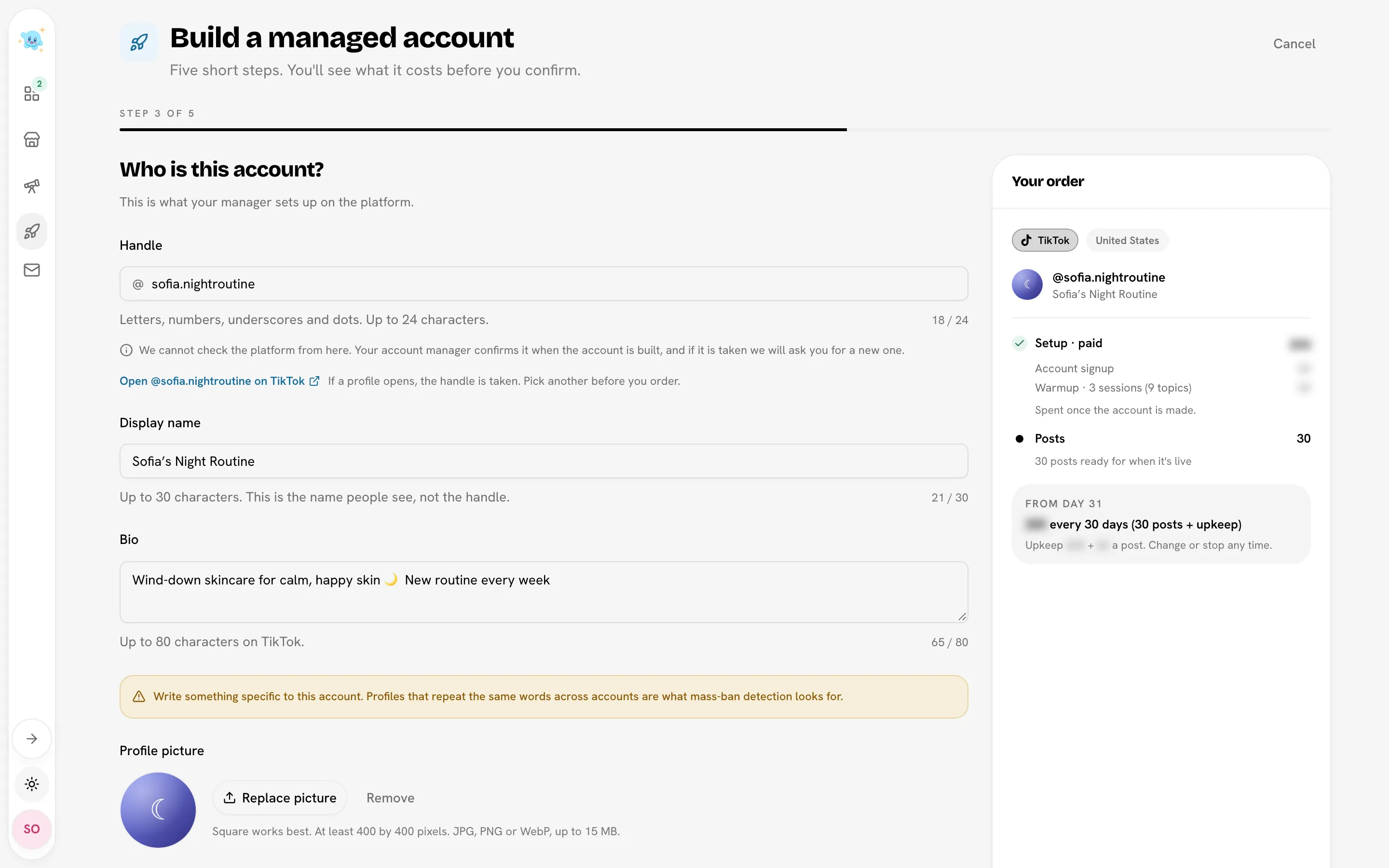Click external link icon after TikTok link
This screenshot has width=1389, height=868.
coord(314,381)
